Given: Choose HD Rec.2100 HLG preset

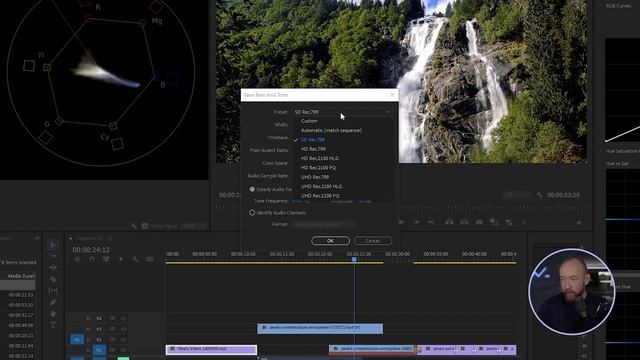Looking at the screenshot, I should (320, 158).
